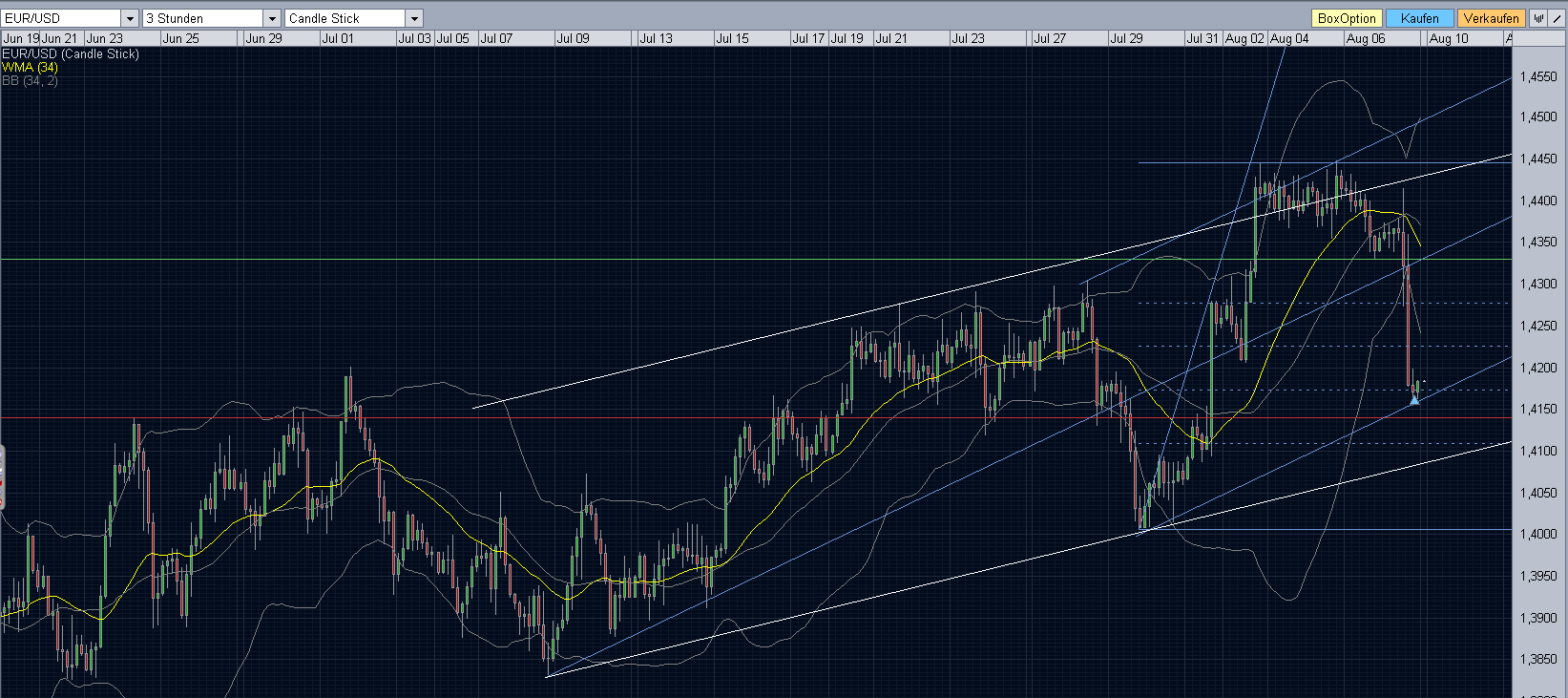The width and height of the screenshot is (1568, 698).
Task: Click the blue arrow marker at latest candle
Action: coord(1414,400)
